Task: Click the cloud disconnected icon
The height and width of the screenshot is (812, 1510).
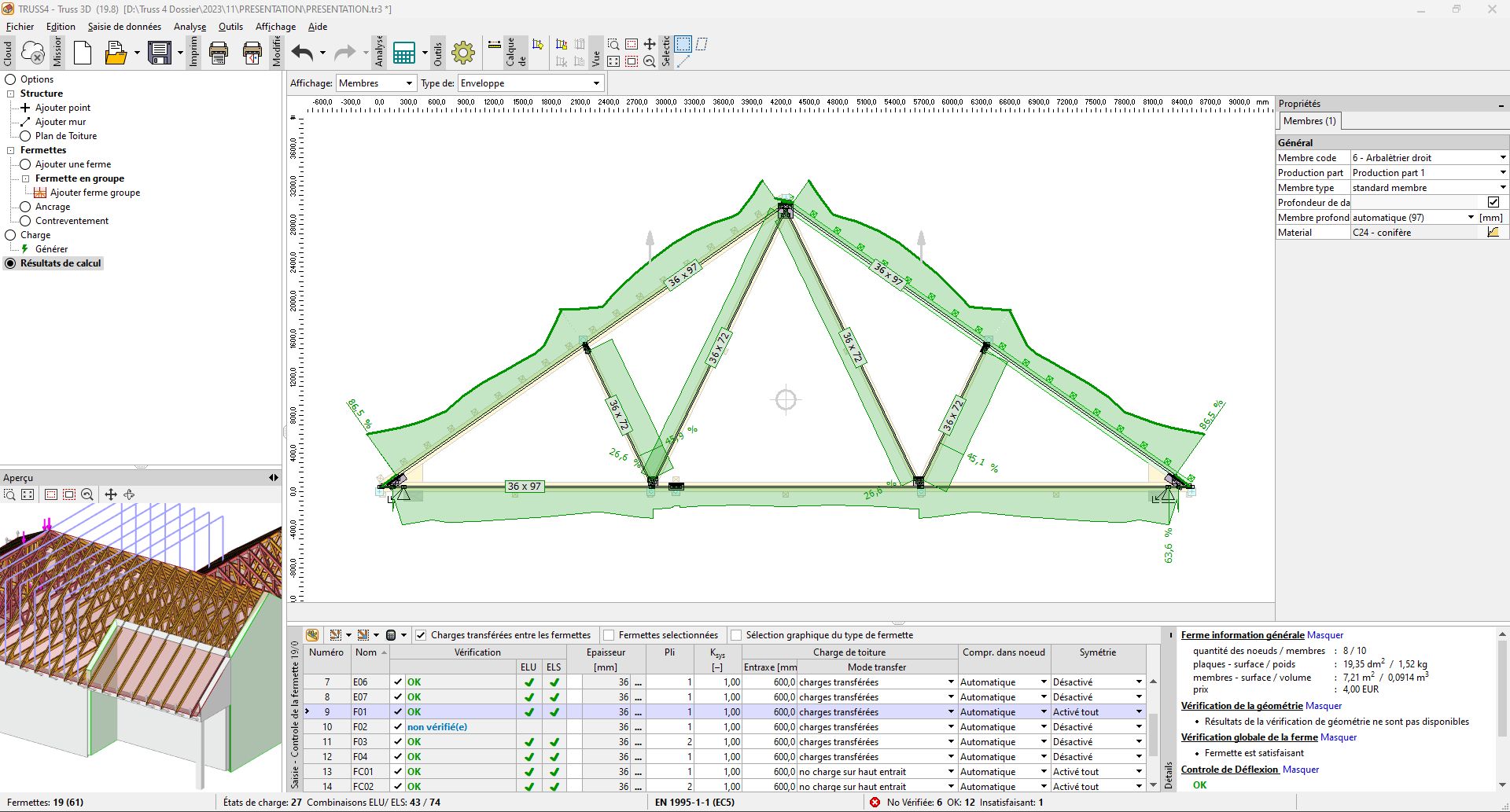Action: point(33,53)
